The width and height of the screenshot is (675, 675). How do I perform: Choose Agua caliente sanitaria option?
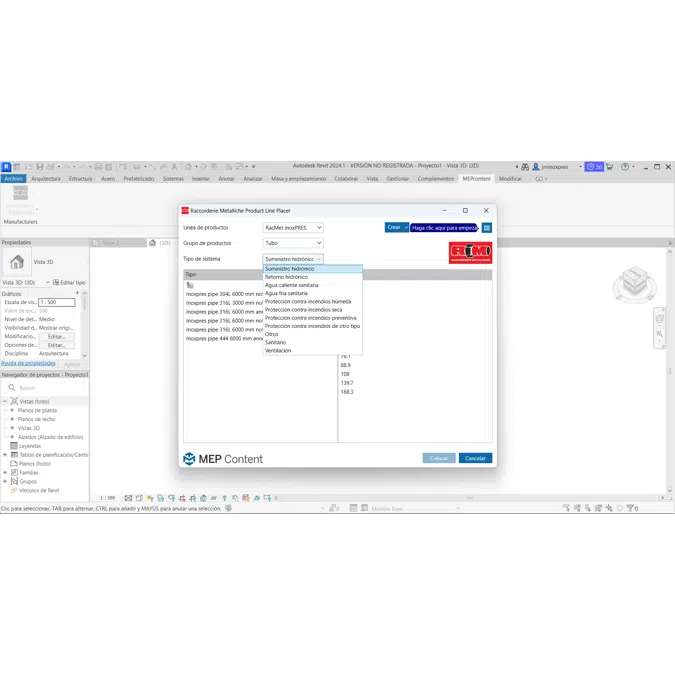pyautogui.click(x=313, y=285)
